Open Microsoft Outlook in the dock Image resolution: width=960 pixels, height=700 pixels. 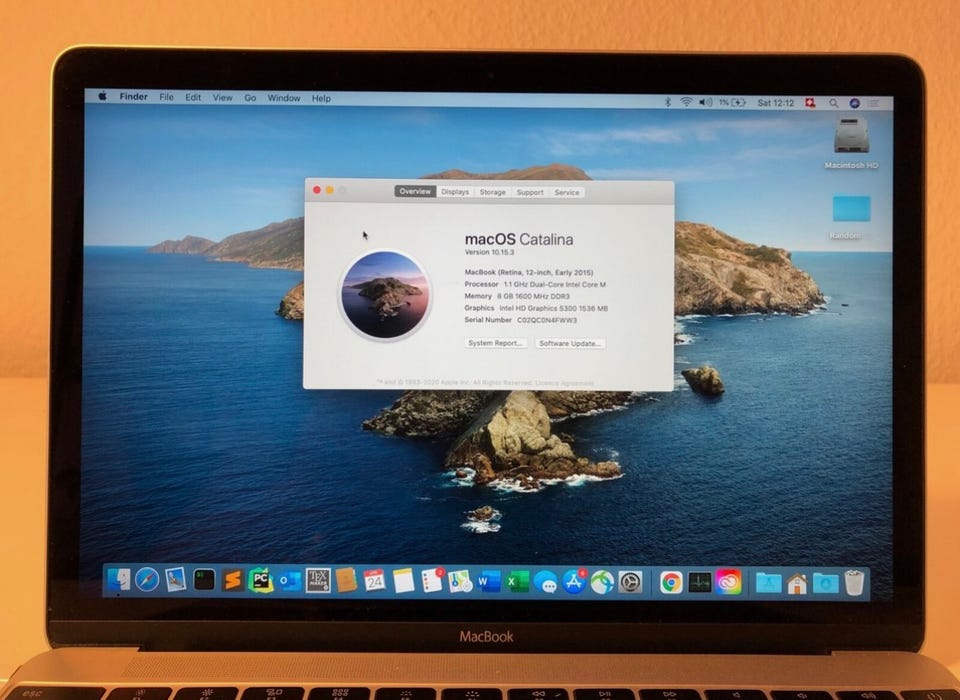290,581
